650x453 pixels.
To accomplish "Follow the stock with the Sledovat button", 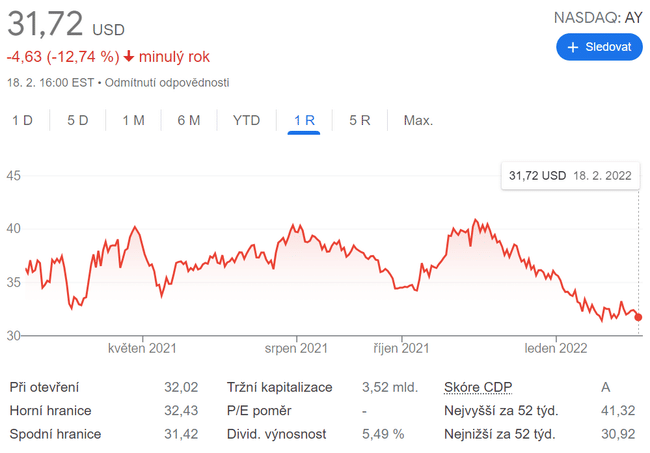I will [x=599, y=47].
